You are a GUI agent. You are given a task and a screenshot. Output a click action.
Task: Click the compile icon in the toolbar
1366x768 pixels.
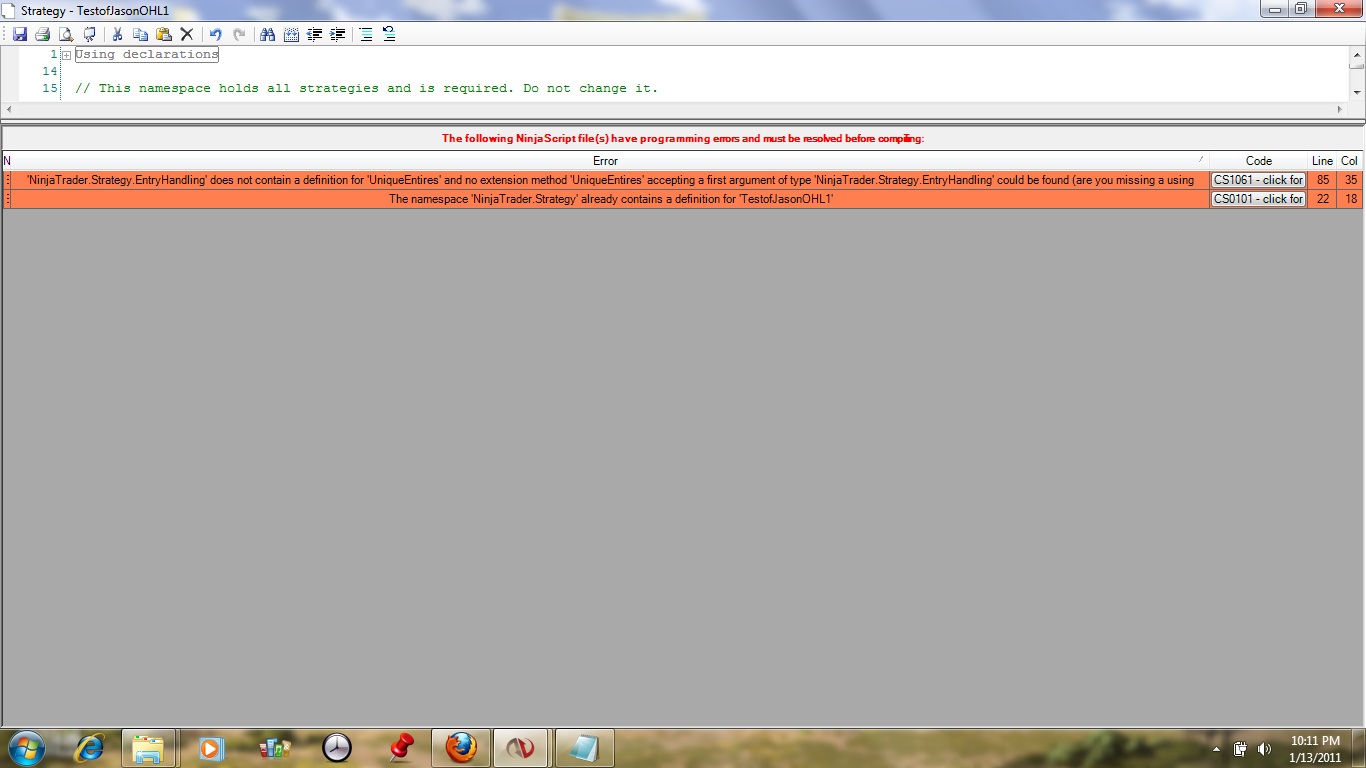tap(89, 34)
